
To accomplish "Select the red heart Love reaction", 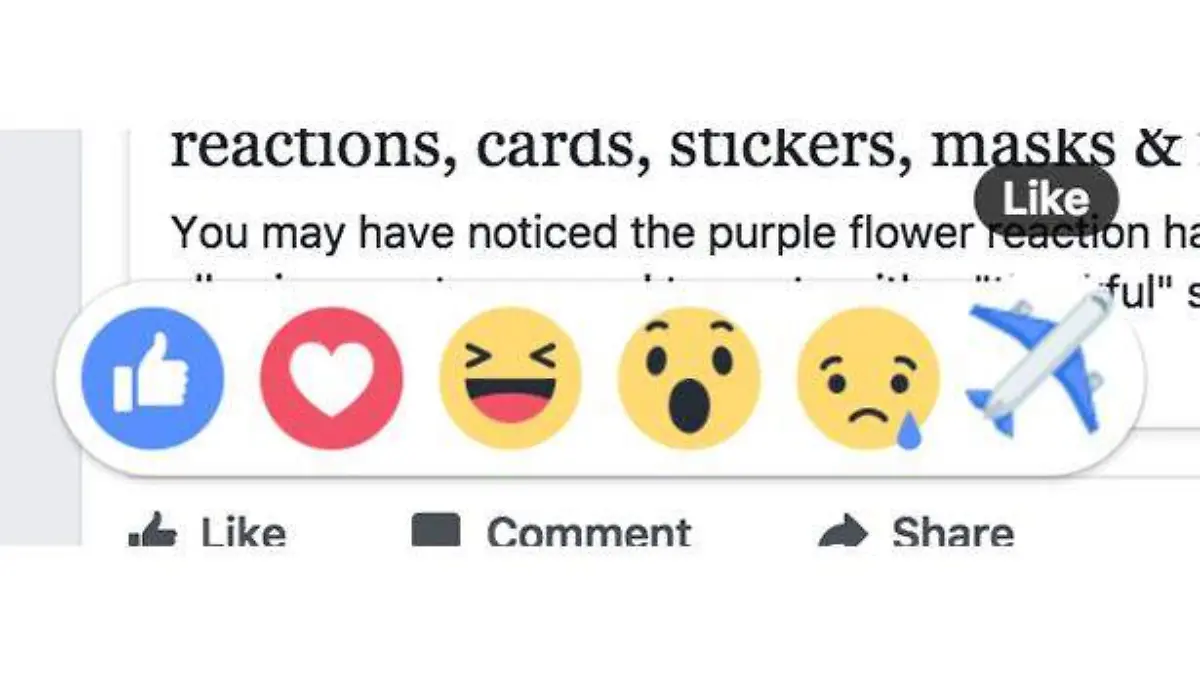I will coord(331,378).
